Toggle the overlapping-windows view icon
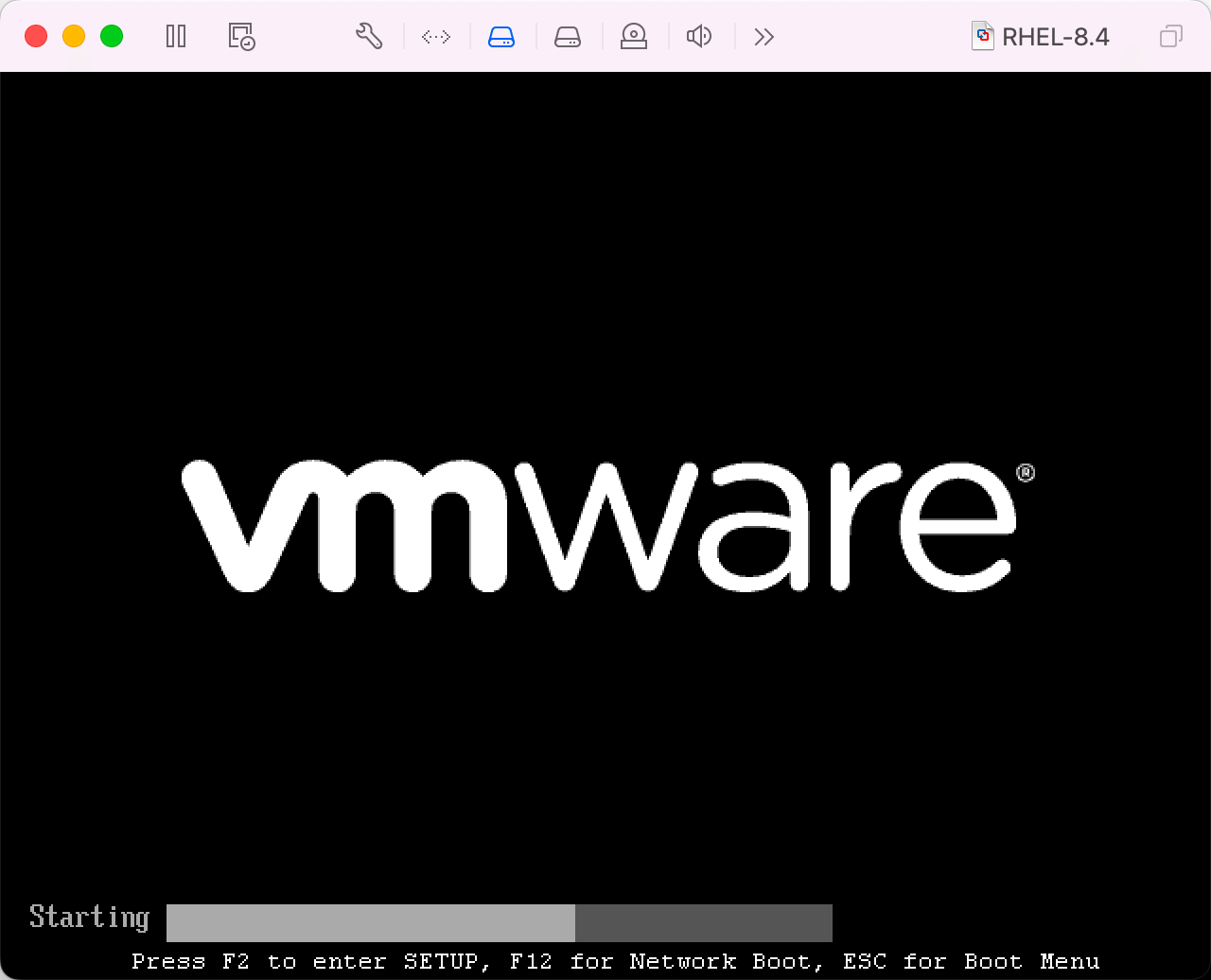This screenshot has height=980, width=1211. pyautogui.click(x=1170, y=37)
